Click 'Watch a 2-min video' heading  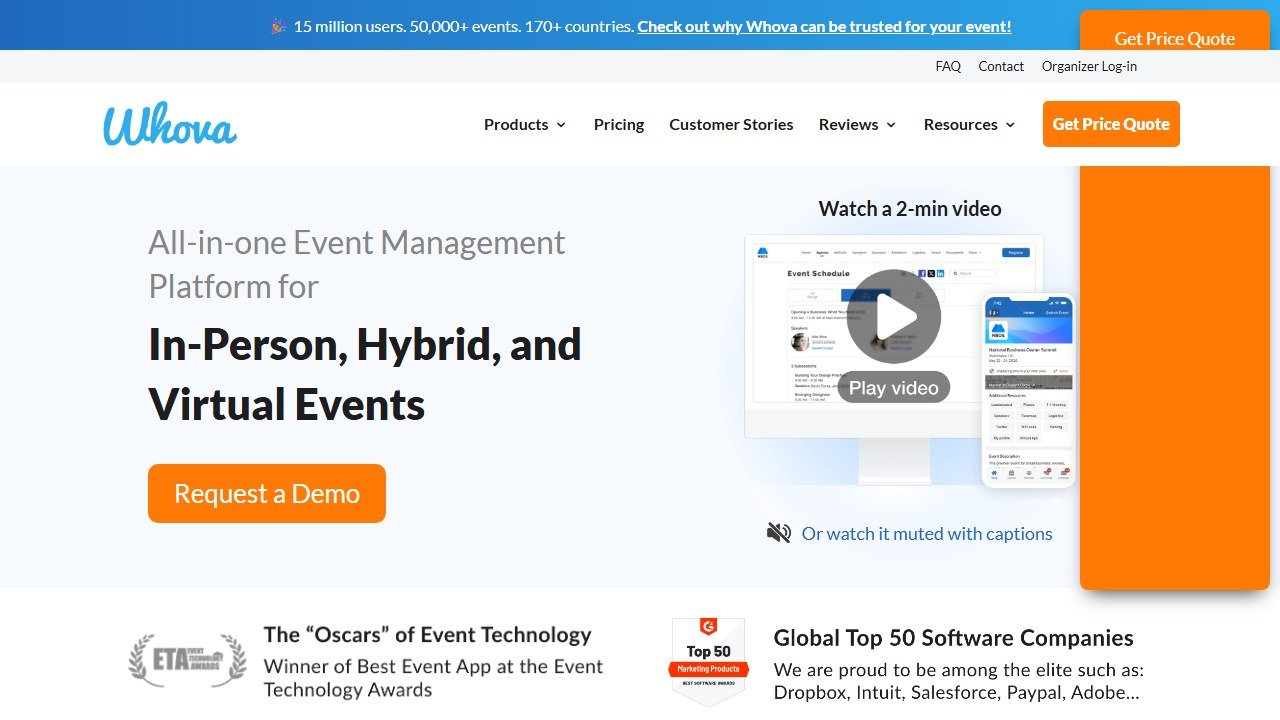(x=910, y=208)
